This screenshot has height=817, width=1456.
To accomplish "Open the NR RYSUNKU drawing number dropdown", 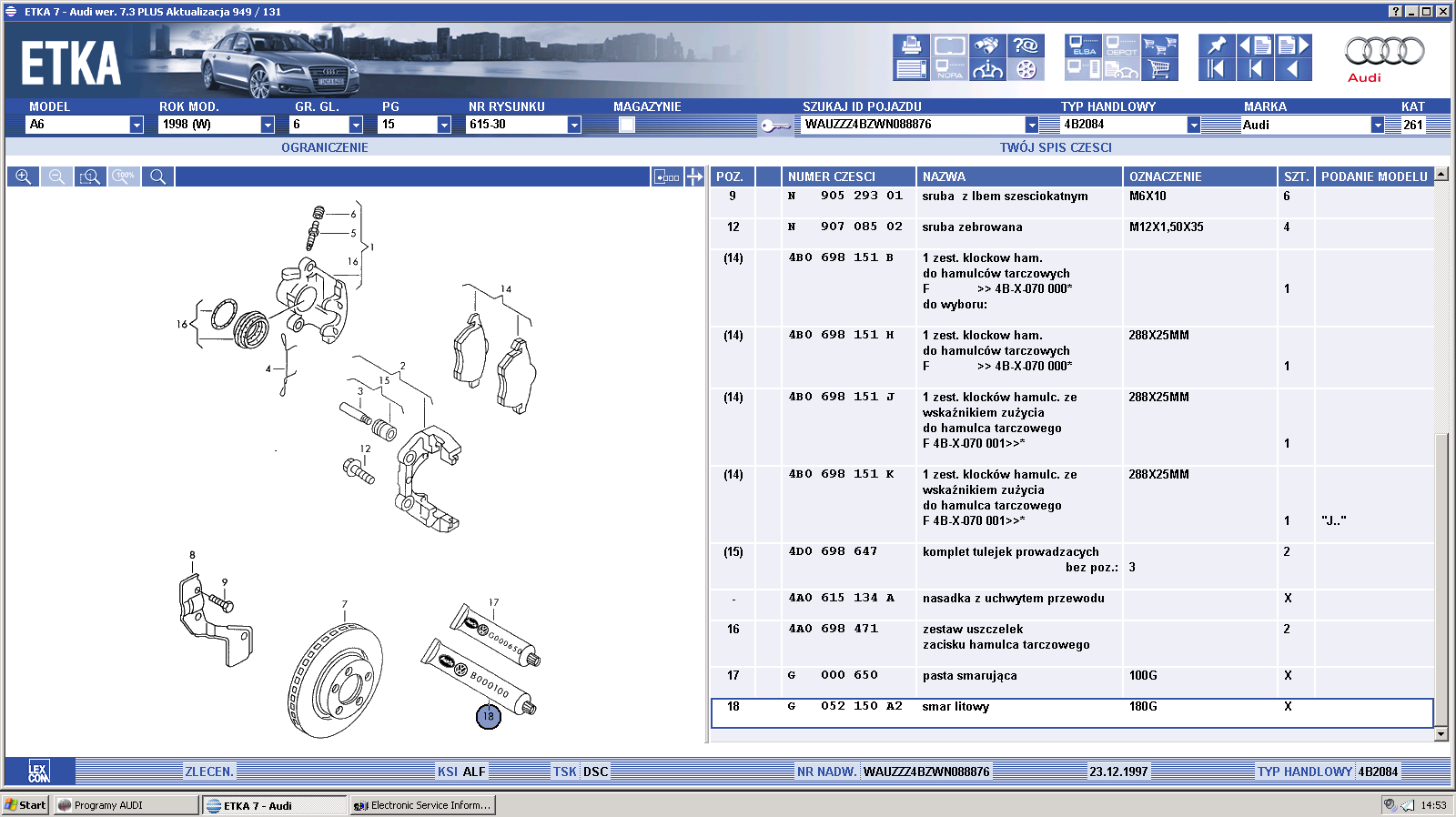I will (574, 125).
